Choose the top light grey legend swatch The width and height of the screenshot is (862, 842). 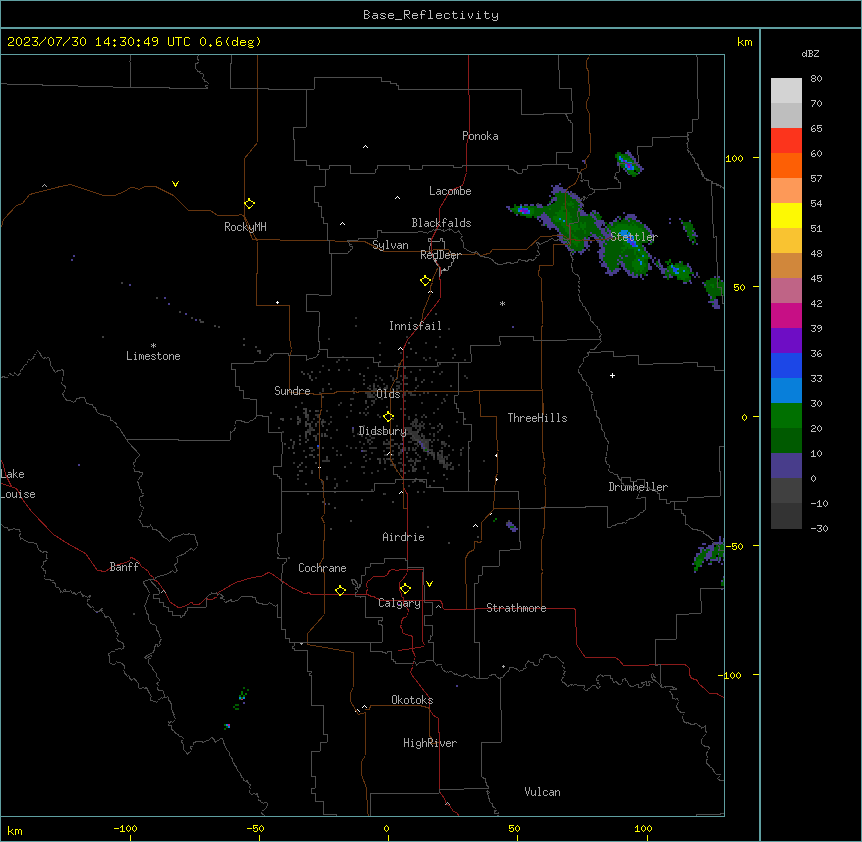click(x=786, y=90)
